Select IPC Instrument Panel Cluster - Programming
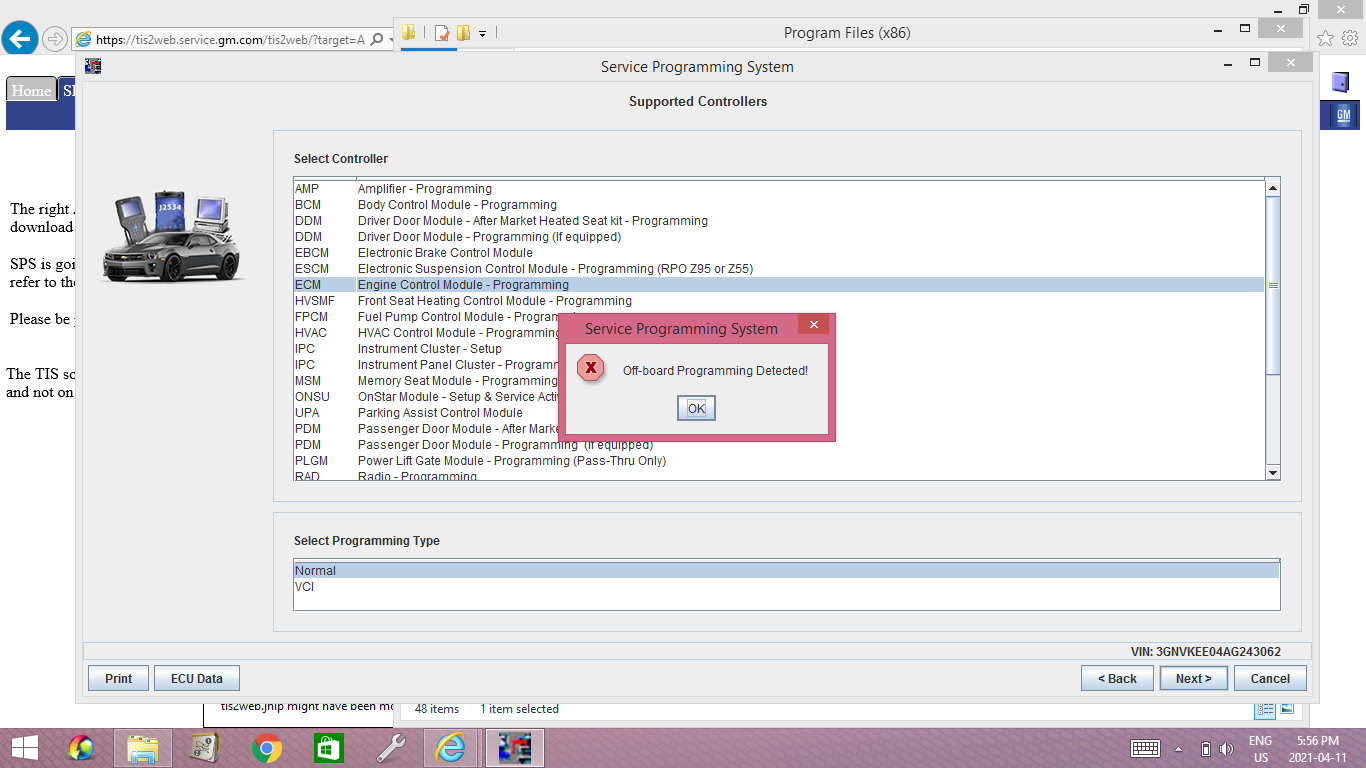1366x768 pixels. click(x=779, y=365)
